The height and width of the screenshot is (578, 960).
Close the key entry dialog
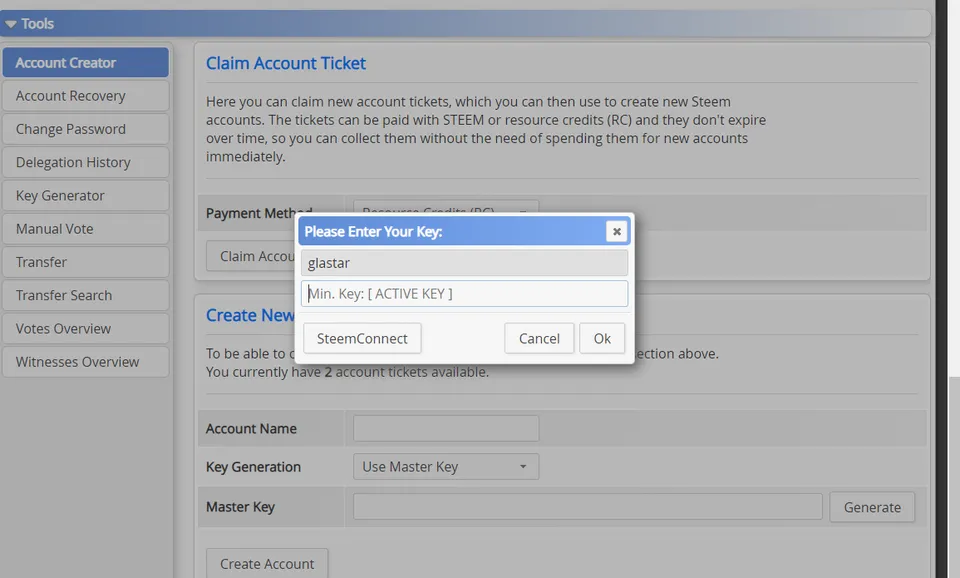click(617, 231)
